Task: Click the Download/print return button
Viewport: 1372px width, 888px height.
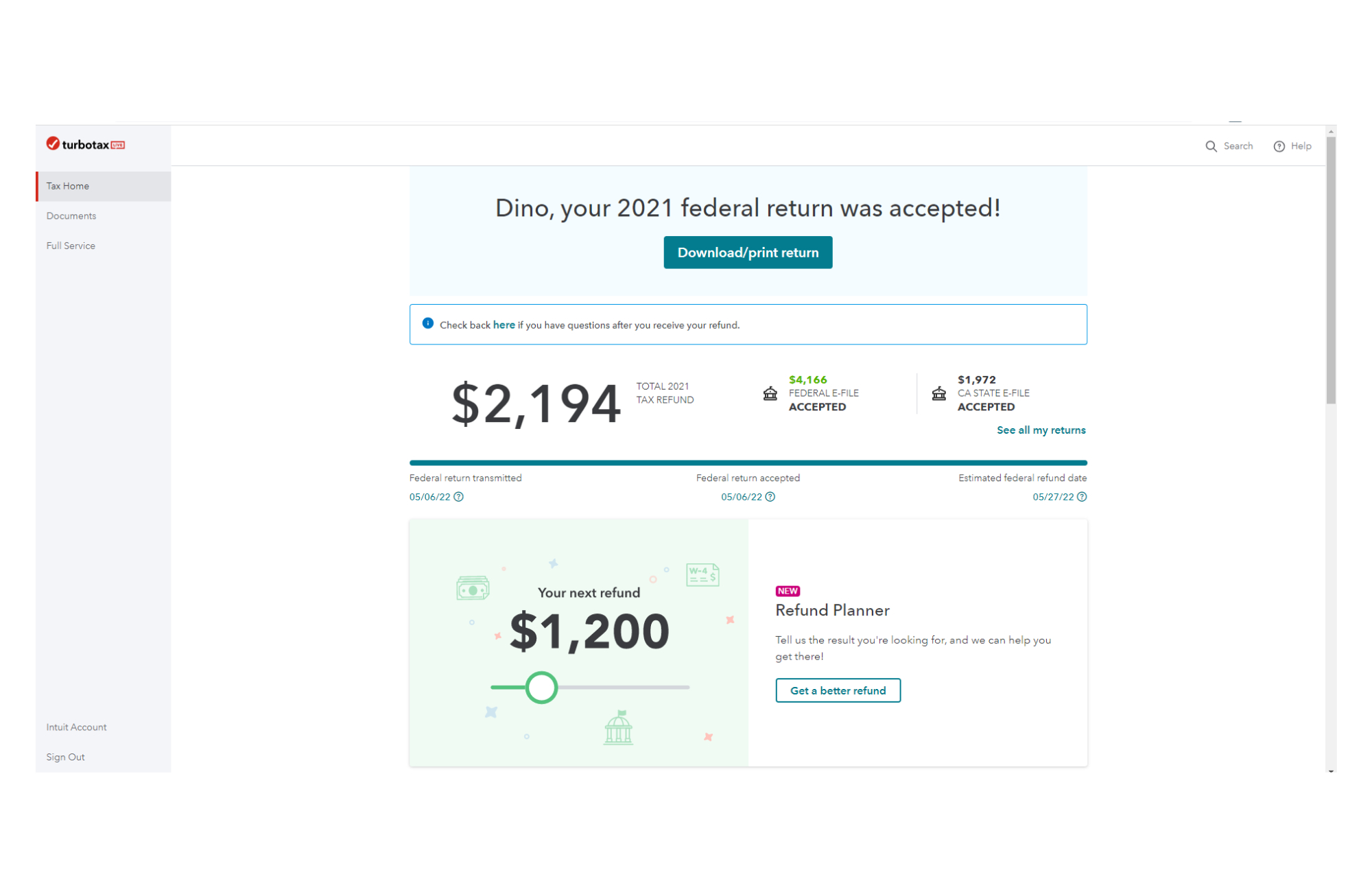Action: tap(748, 251)
